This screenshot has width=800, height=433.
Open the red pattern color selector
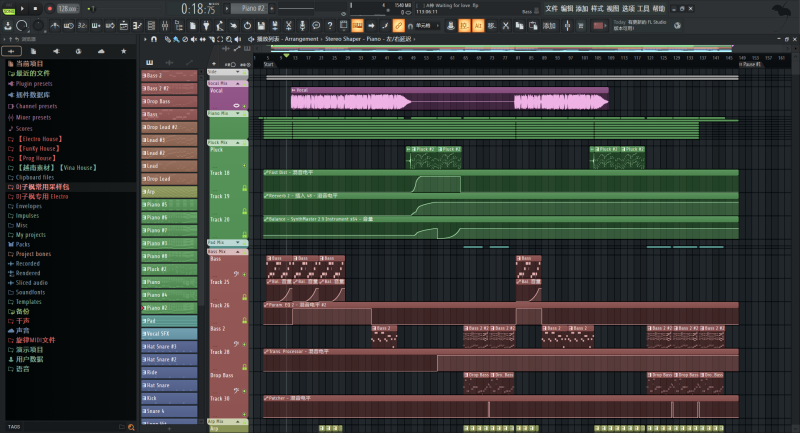(x=598, y=26)
